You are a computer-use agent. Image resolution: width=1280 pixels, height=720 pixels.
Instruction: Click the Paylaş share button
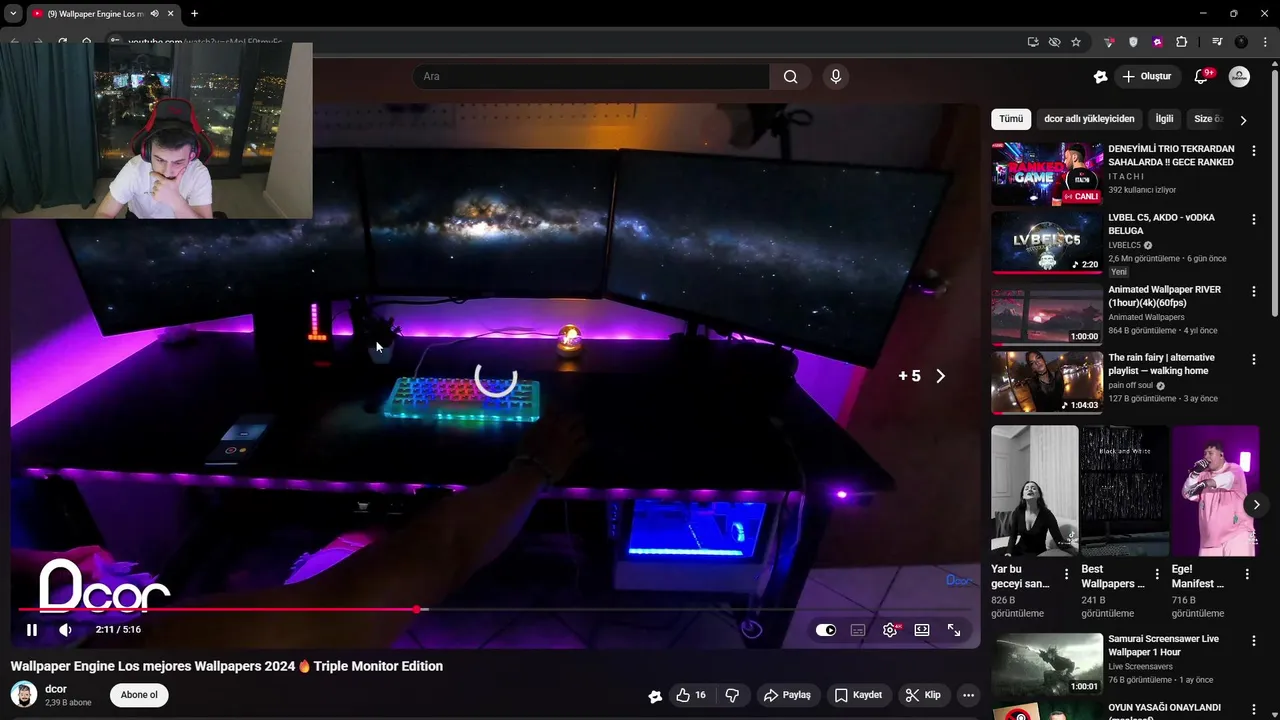pyautogui.click(x=787, y=695)
